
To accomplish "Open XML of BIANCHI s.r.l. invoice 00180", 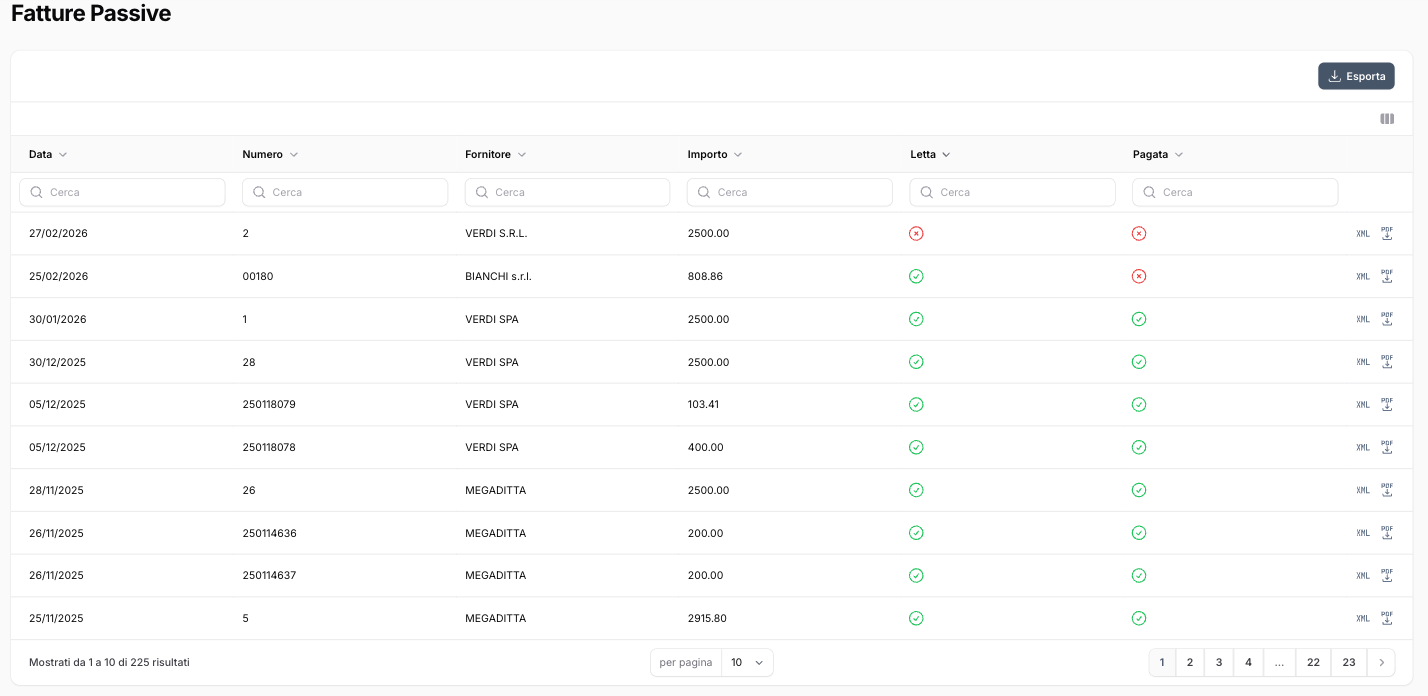I will (x=1362, y=276).
